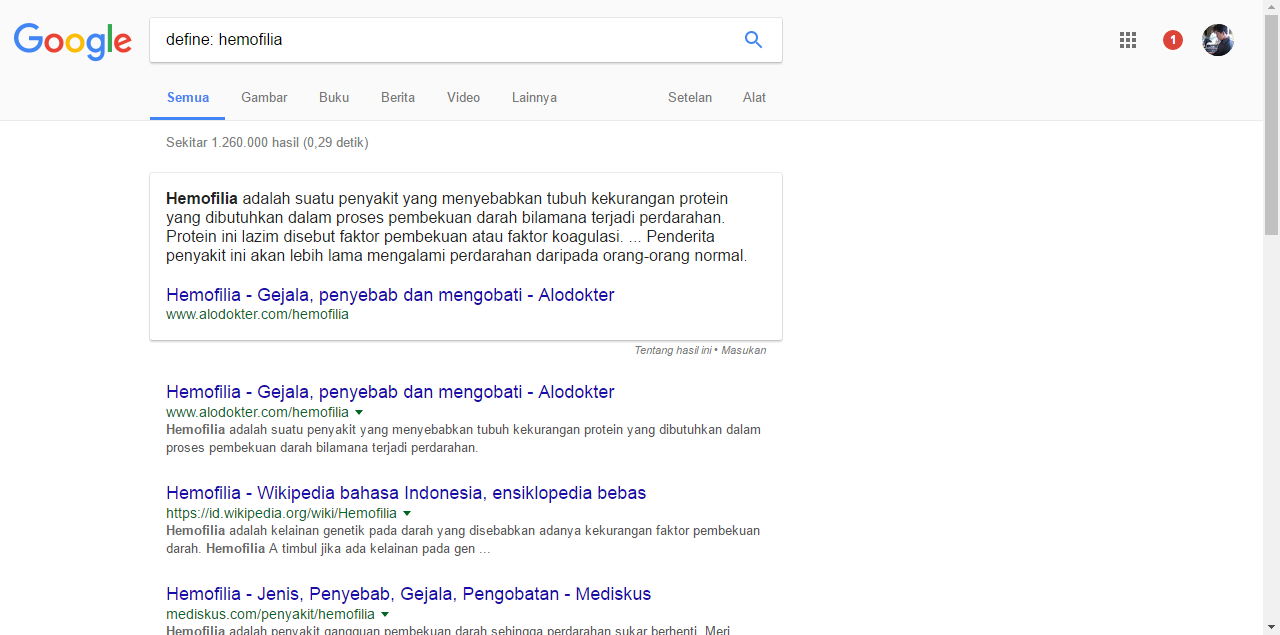This screenshot has width=1280, height=635.
Task: Expand the Lainnya search options
Action: (x=534, y=97)
